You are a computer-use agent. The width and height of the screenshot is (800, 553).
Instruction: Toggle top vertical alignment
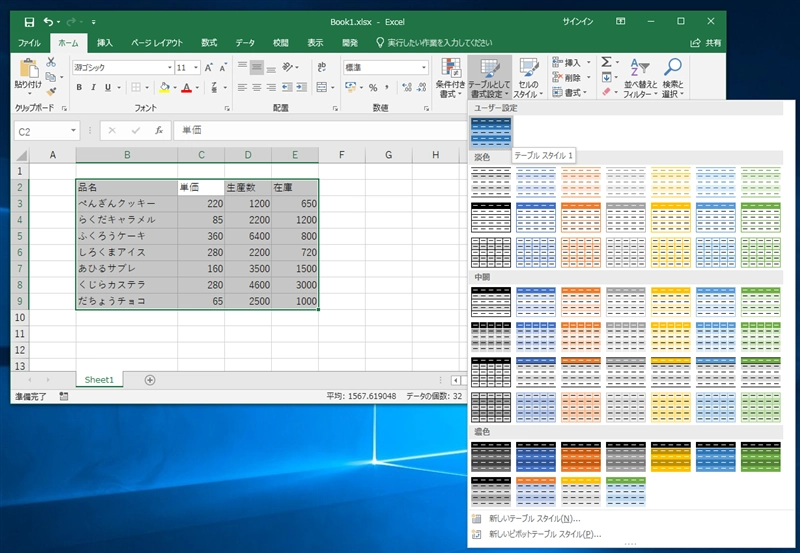point(242,67)
